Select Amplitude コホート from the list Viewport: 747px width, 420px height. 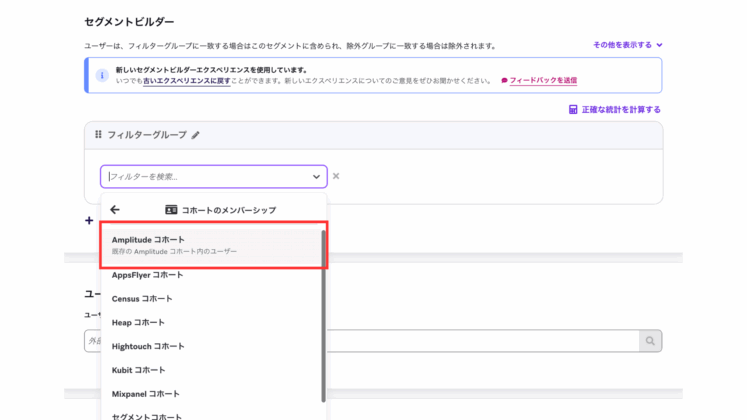[148, 240]
